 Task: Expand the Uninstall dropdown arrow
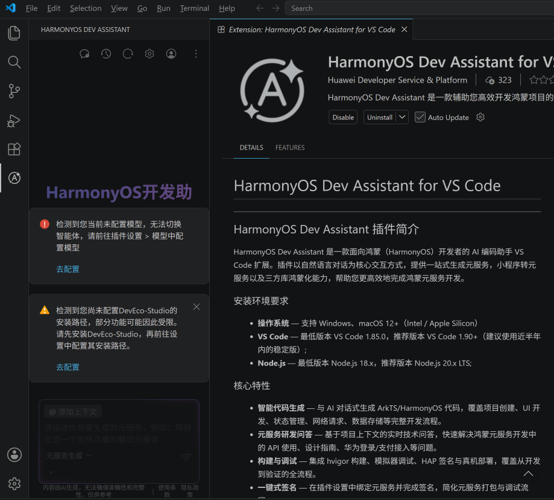pos(402,117)
